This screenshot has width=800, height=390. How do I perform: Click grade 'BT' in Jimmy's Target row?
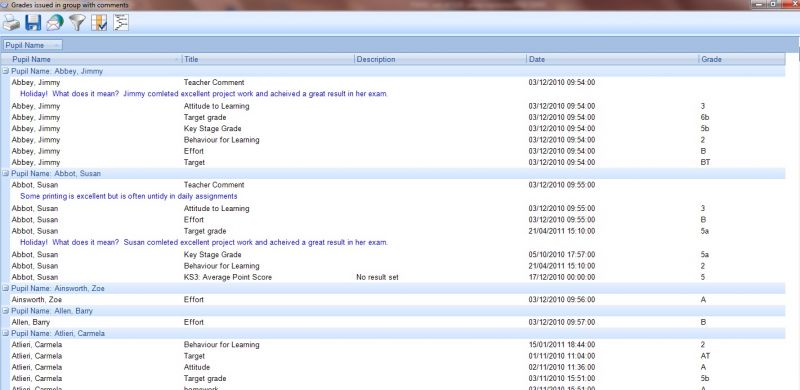(x=706, y=162)
